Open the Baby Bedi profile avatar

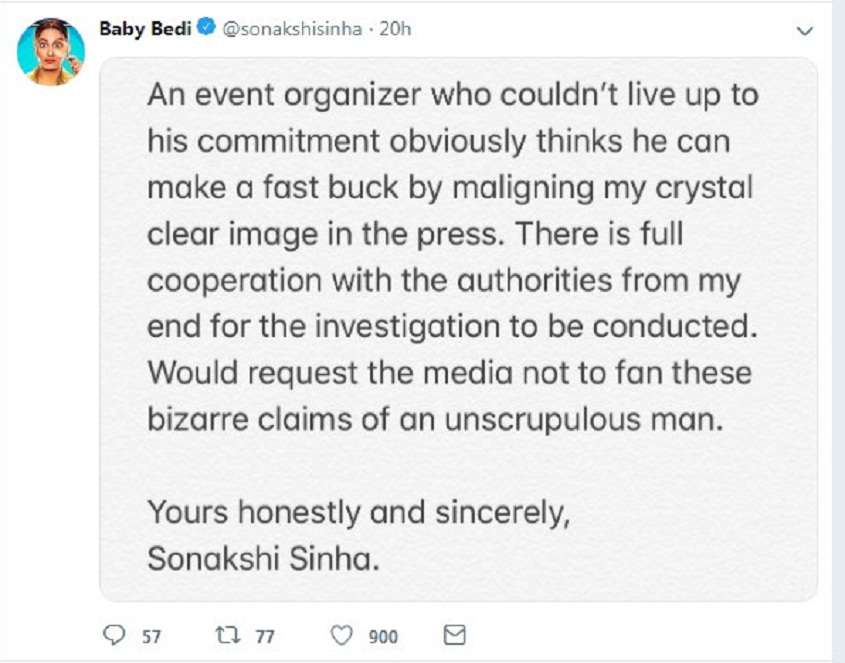51,51
